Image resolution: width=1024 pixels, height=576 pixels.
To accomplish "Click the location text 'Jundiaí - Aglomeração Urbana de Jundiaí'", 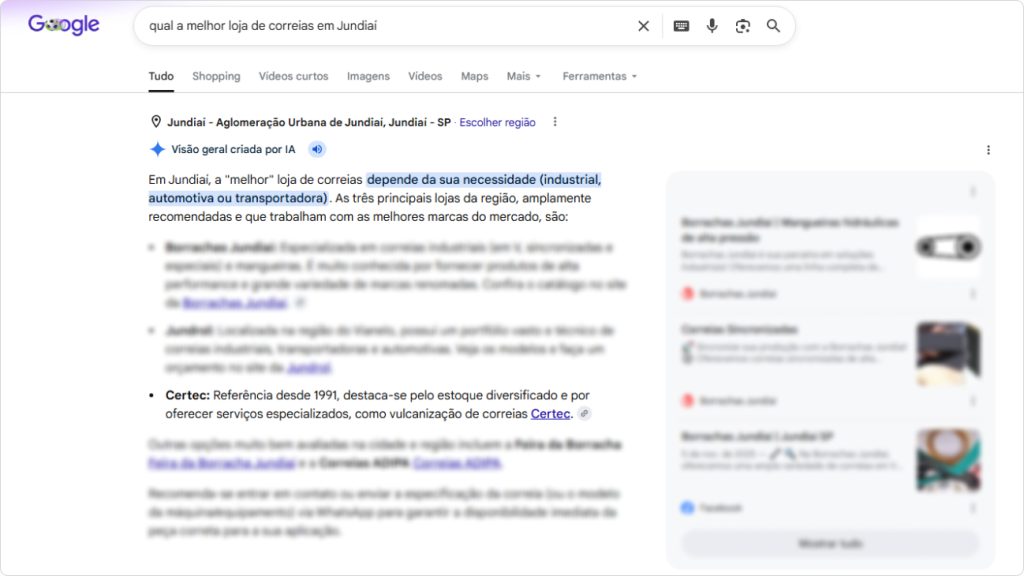I will coord(276,122).
